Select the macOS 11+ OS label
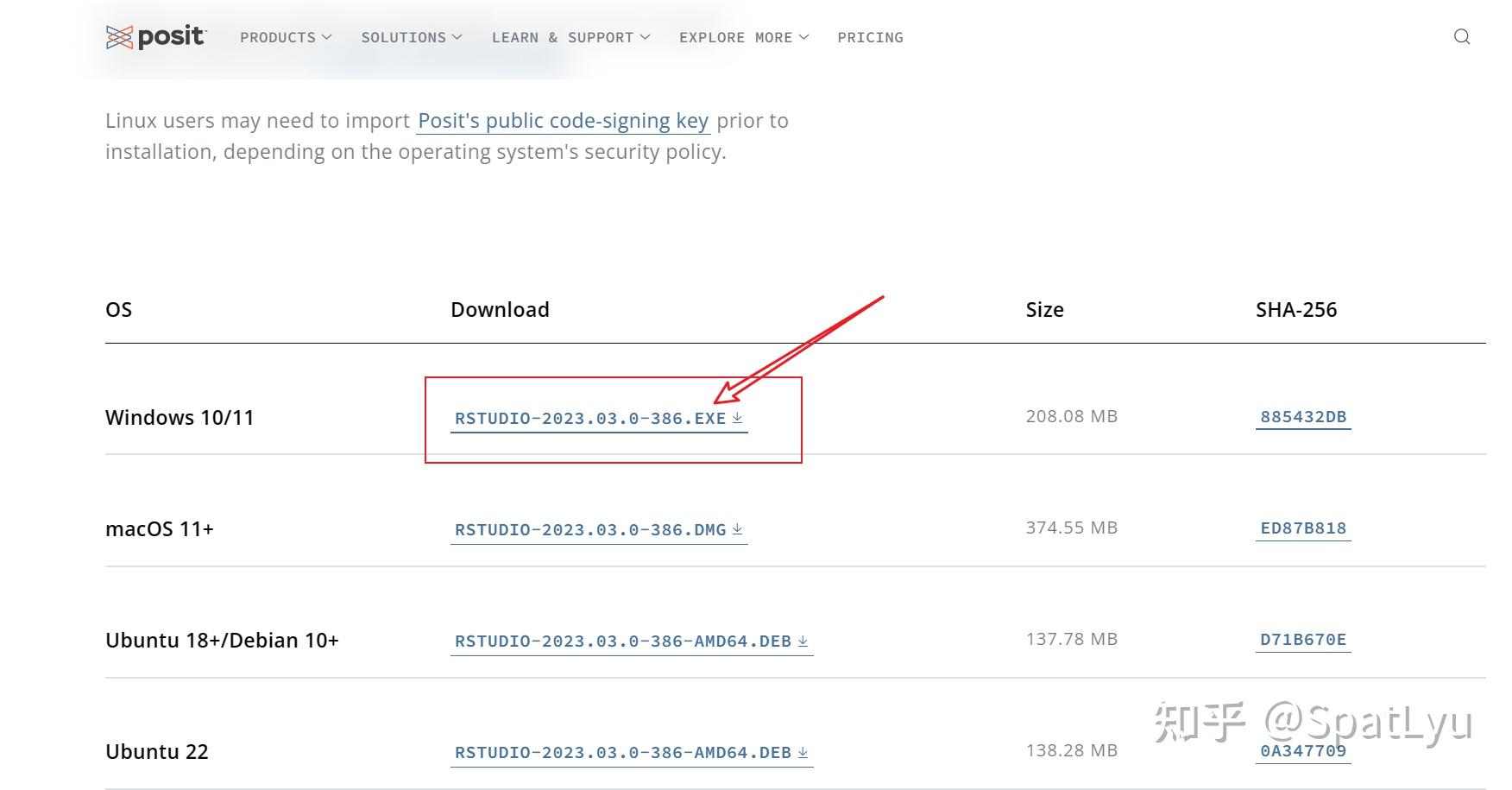This screenshot has width=1512, height=790. pyautogui.click(x=160, y=529)
